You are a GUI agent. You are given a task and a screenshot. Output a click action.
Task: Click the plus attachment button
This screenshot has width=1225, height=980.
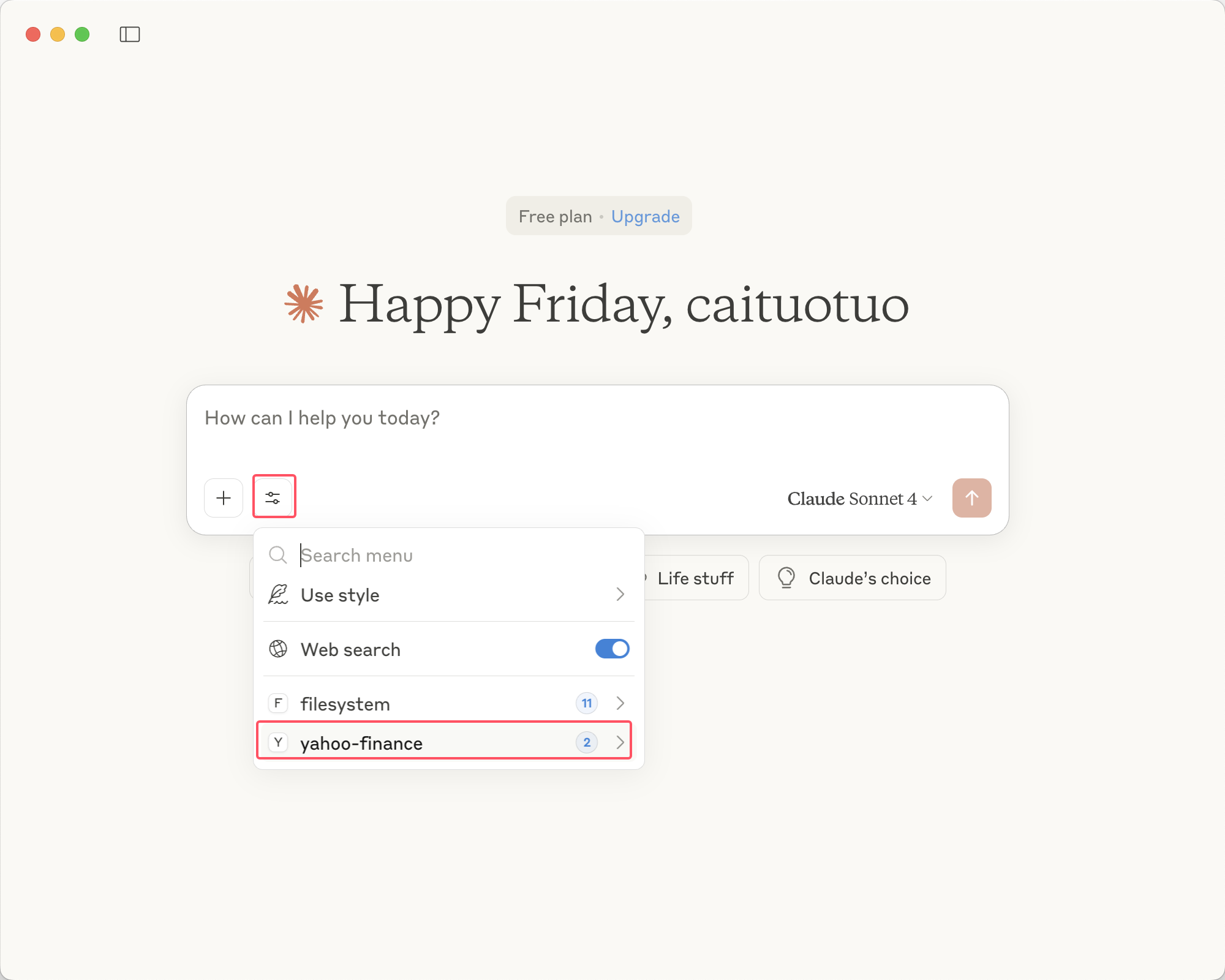pos(224,498)
